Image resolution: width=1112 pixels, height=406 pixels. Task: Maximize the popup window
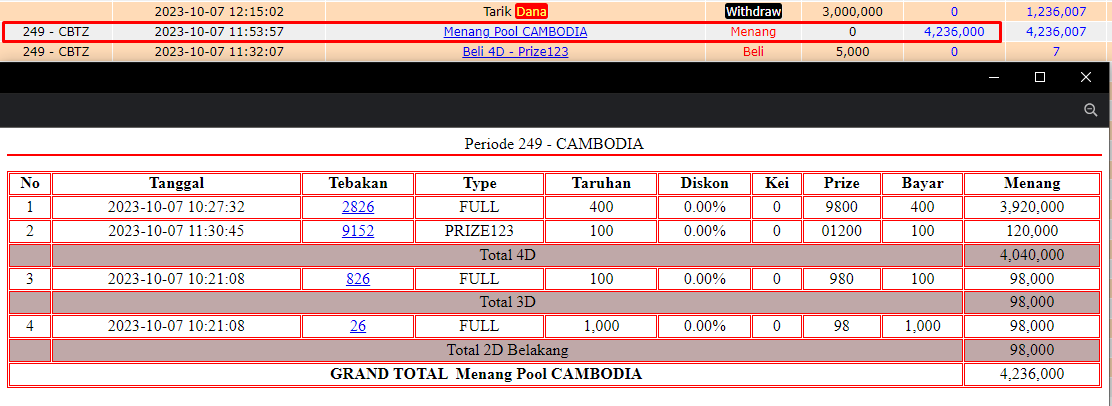[x=1040, y=77]
